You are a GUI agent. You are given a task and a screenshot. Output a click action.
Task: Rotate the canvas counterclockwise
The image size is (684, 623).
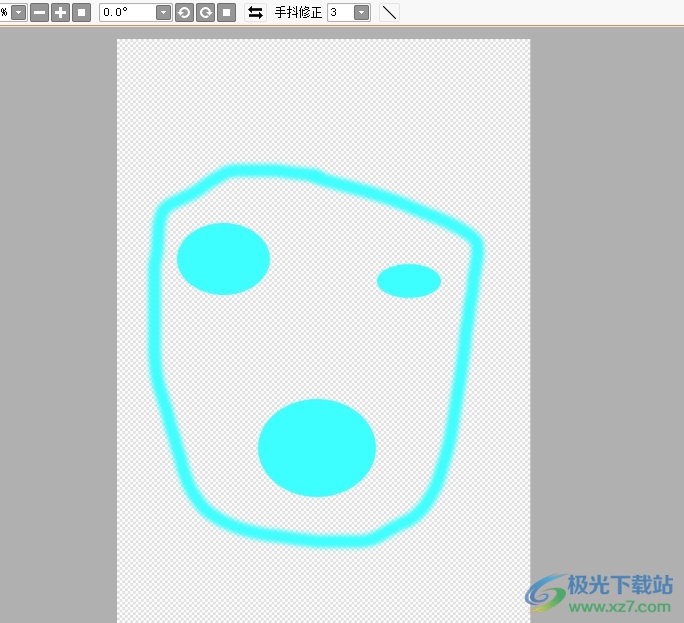(184, 13)
